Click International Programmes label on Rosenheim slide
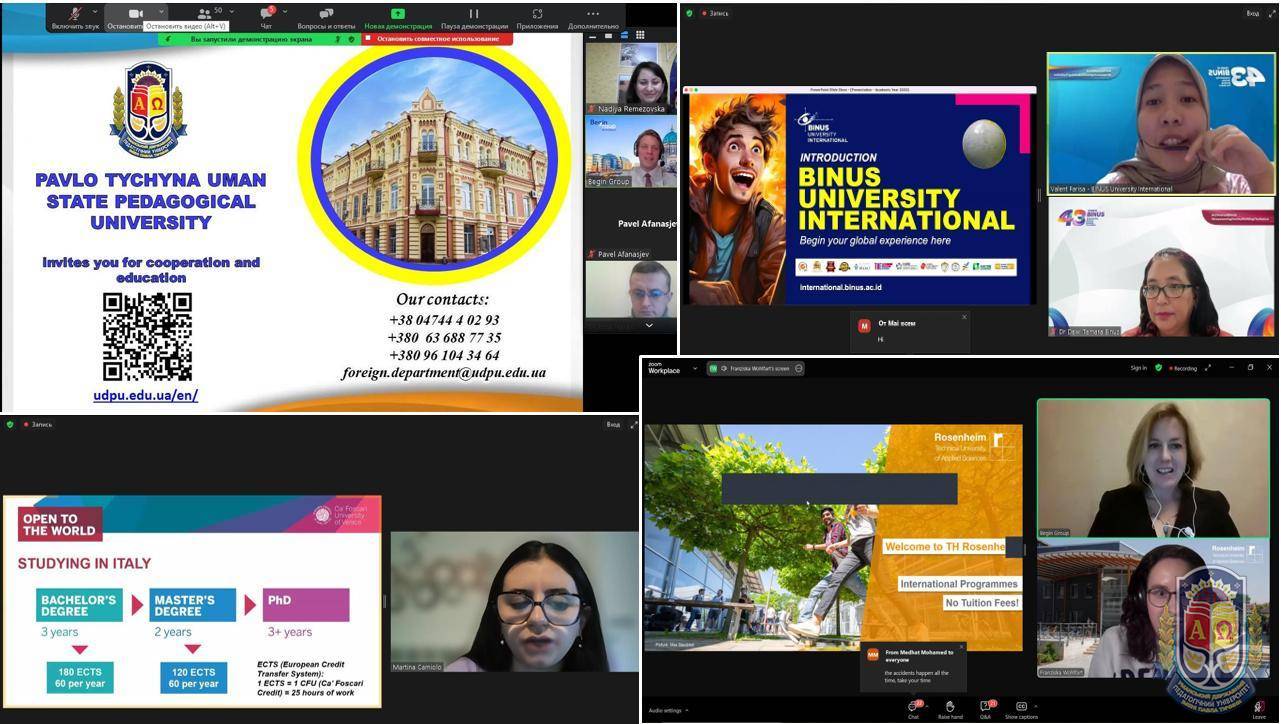 [x=959, y=583]
